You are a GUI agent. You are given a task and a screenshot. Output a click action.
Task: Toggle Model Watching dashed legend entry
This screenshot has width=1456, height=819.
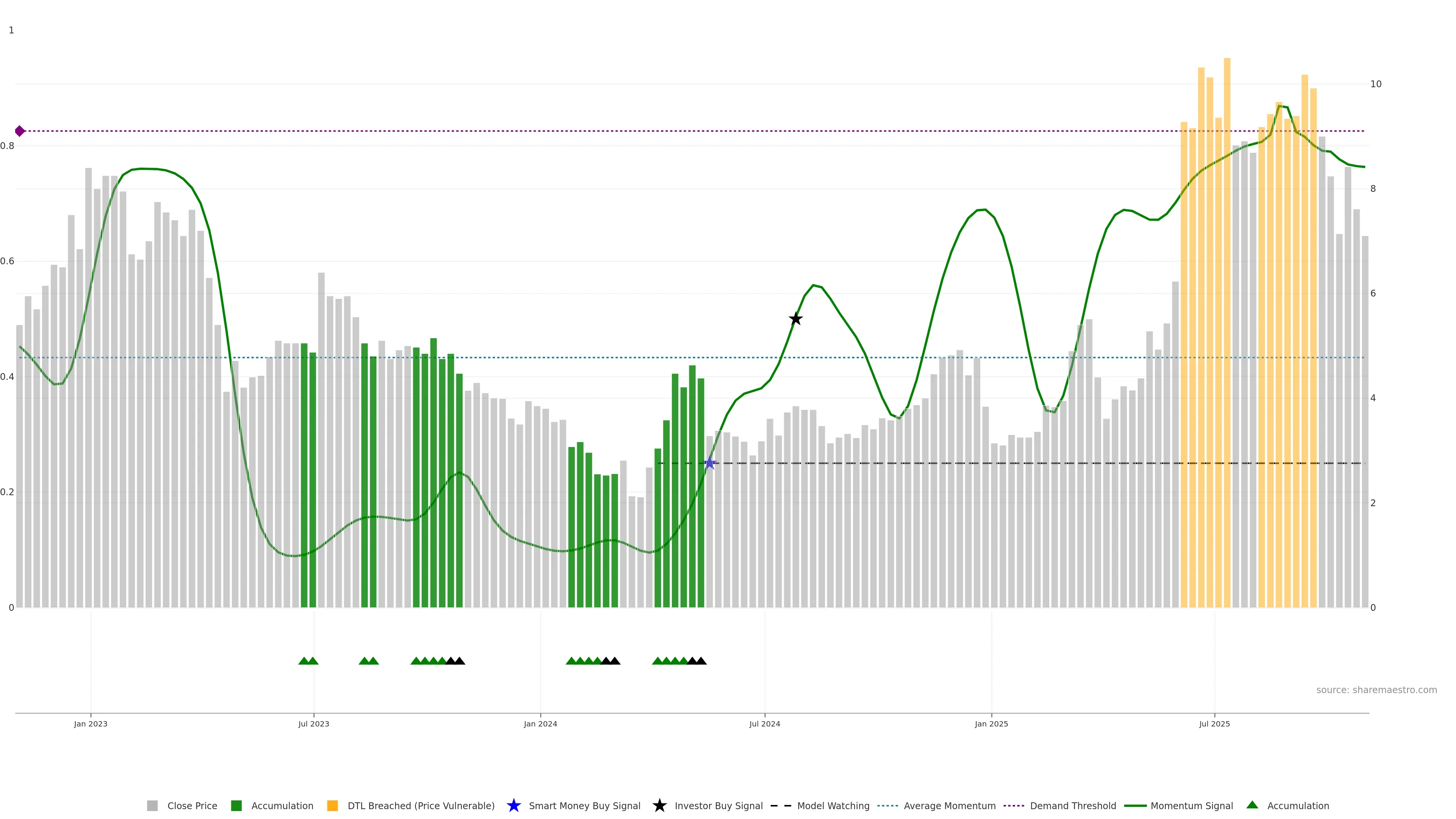coord(781,805)
